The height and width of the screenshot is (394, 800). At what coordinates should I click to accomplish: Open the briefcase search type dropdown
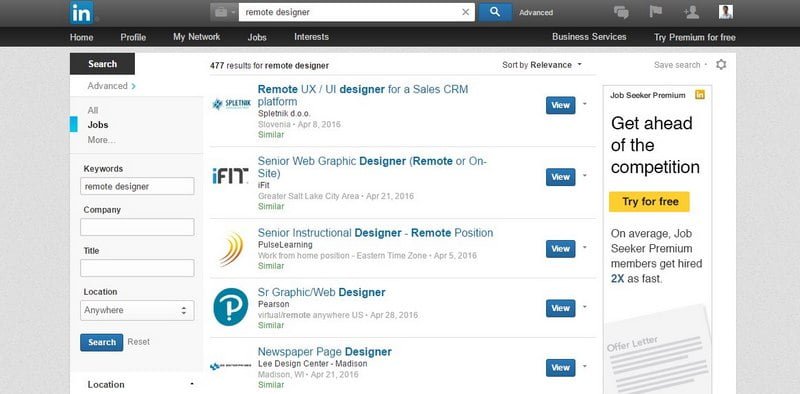(224, 12)
